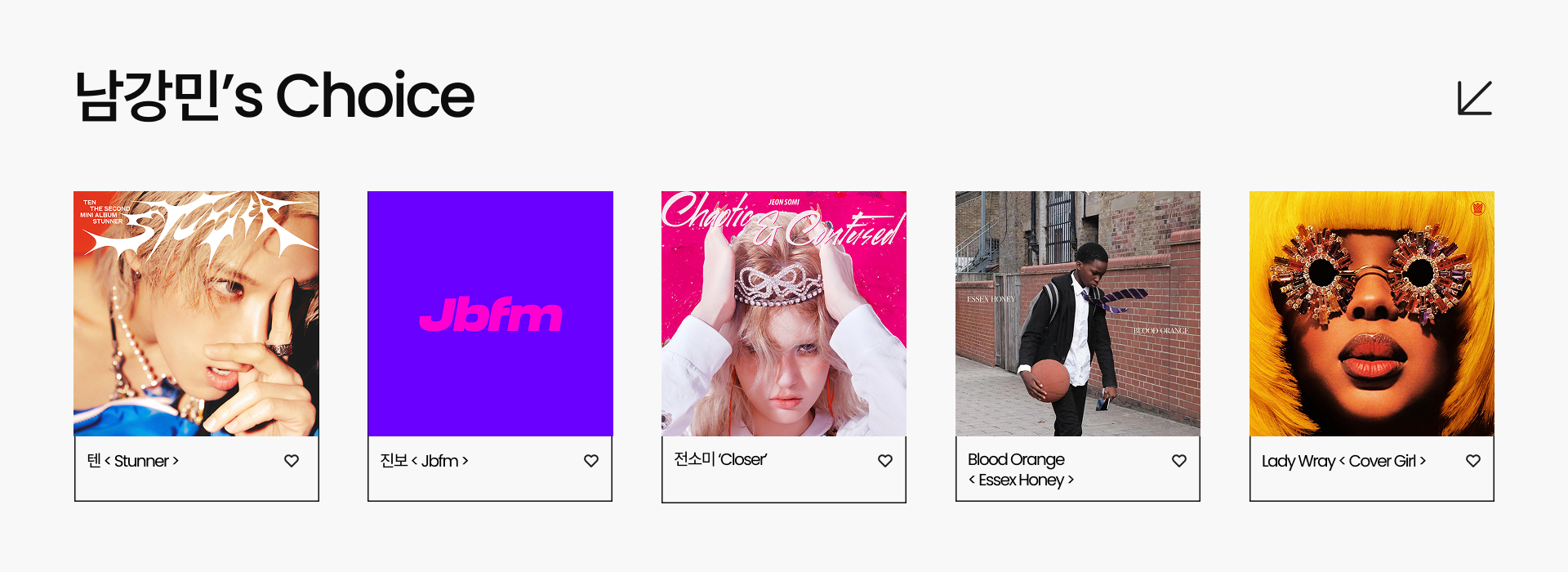1568x572 pixels.
Task: Open the Essex Honey album cover image
Action: [x=1078, y=314]
